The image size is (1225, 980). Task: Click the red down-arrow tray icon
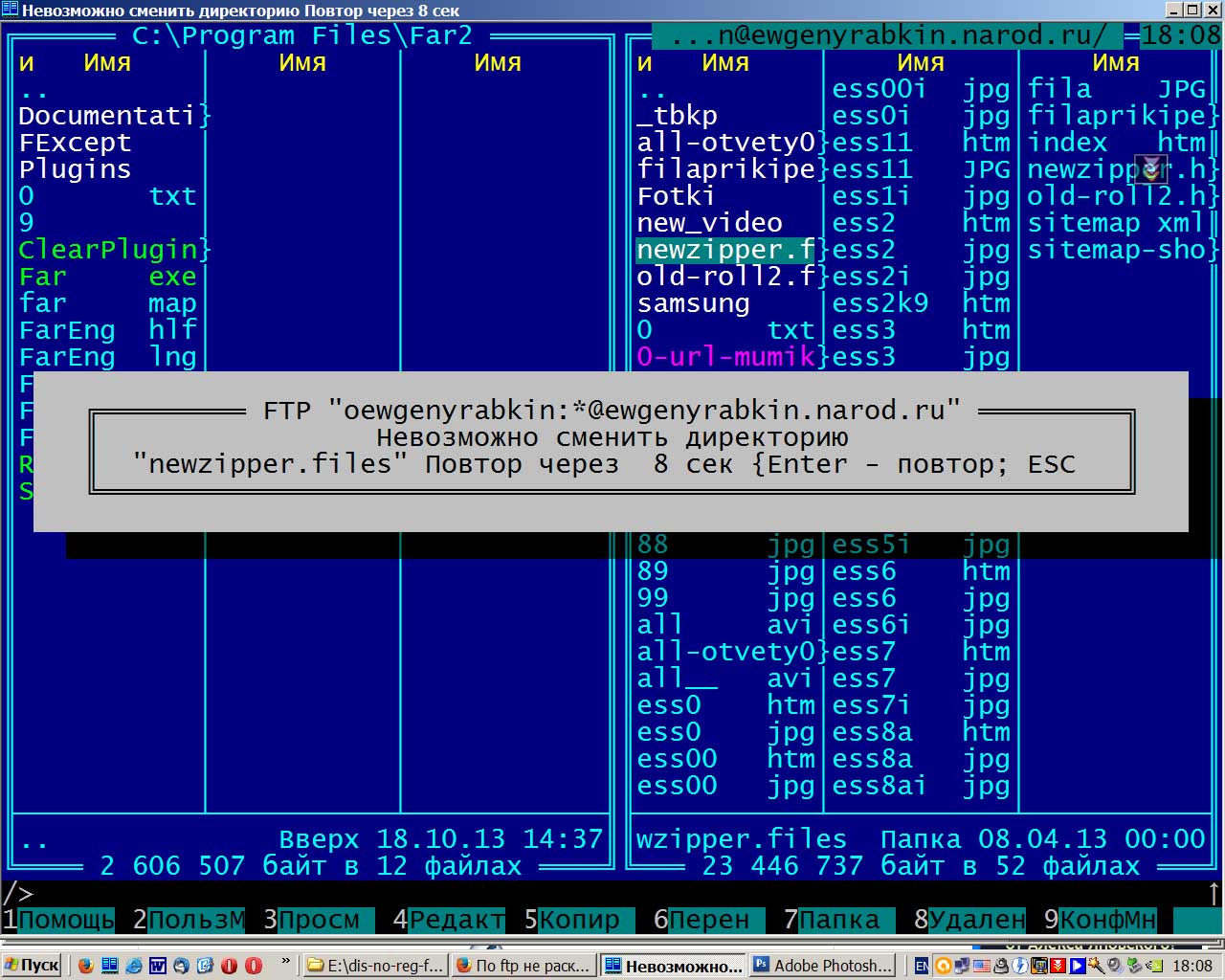click(x=1058, y=966)
